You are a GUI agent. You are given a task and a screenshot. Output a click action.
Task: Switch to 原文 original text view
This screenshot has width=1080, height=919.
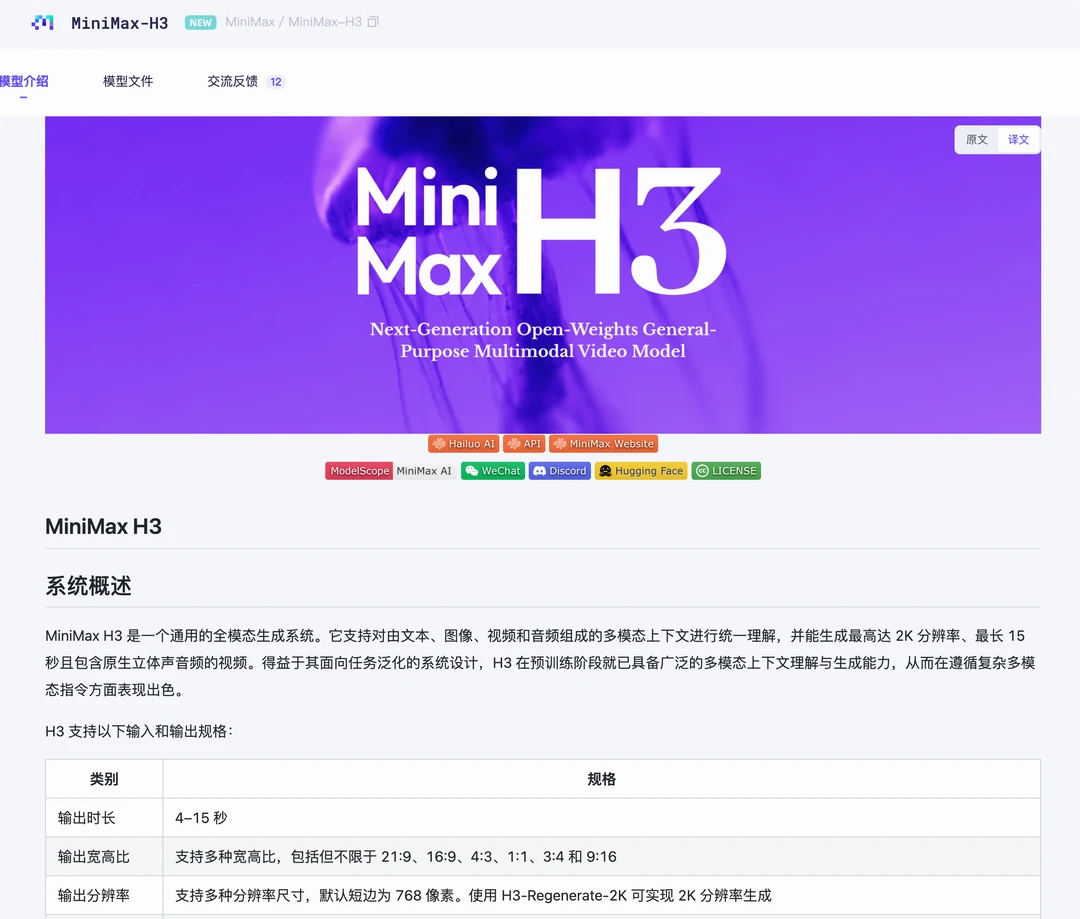(x=977, y=140)
